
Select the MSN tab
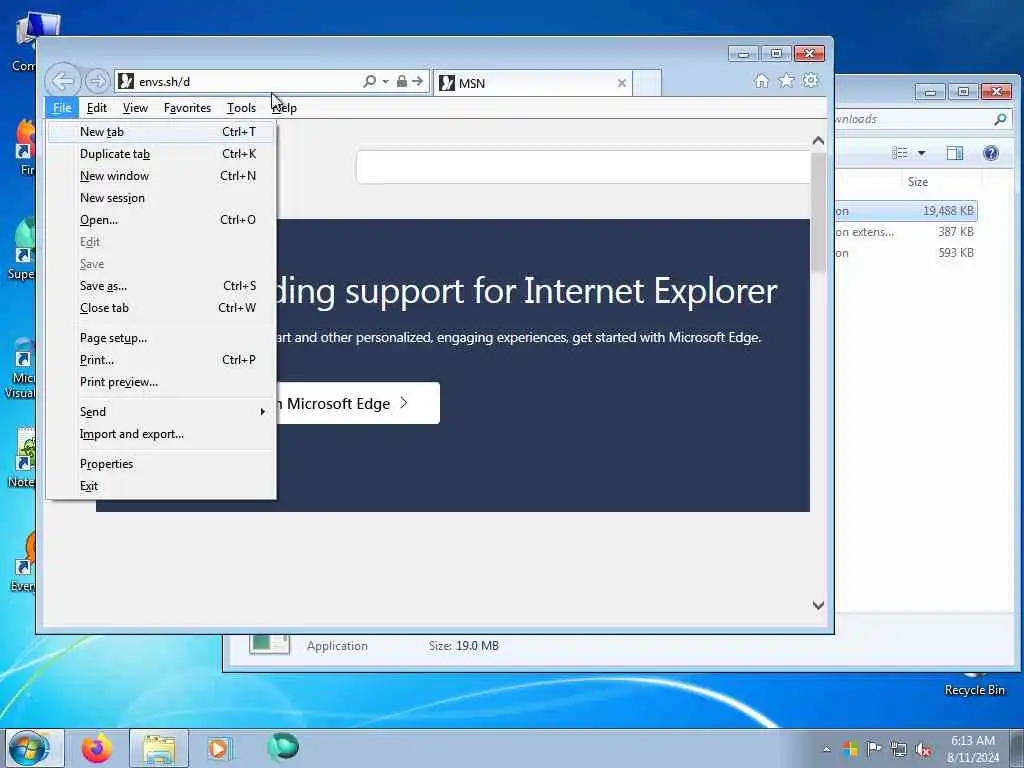pyautogui.click(x=532, y=83)
